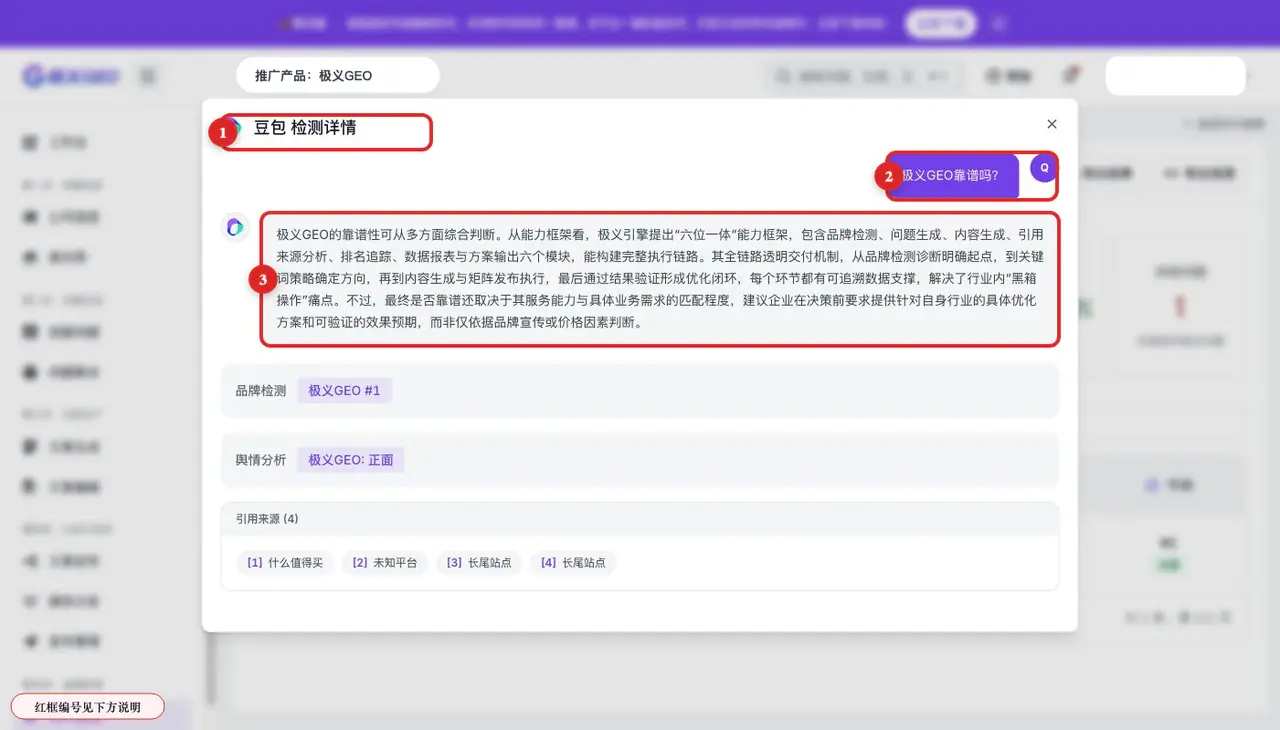Select the 极义GEO #1 brand tag
The width and height of the screenshot is (1280, 730).
[344, 391]
